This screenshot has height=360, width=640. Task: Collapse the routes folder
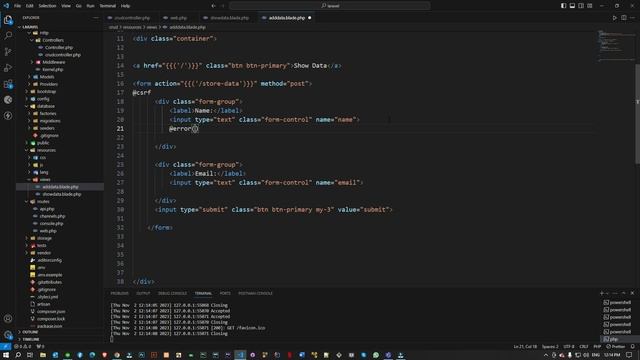(x=43, y=201)
